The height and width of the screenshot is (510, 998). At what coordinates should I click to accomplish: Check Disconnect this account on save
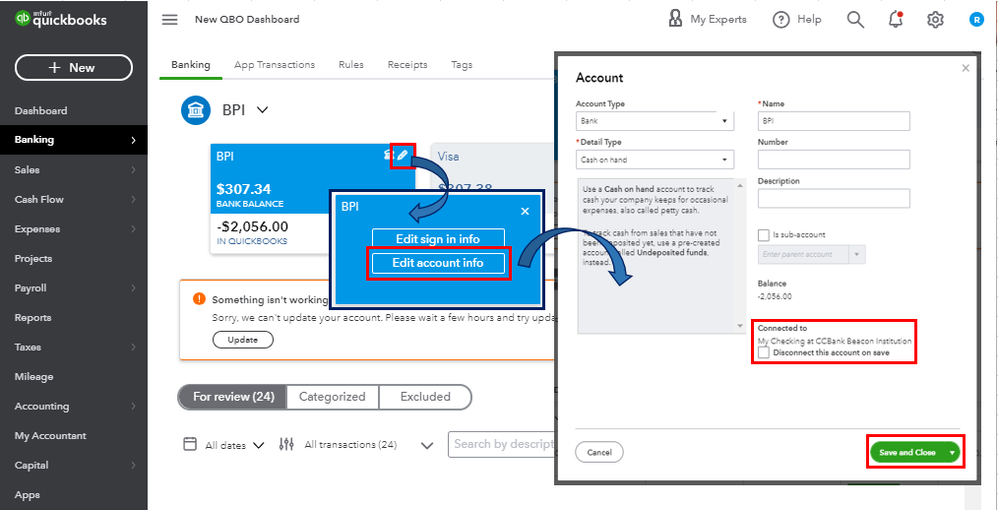tap(764, 352)
